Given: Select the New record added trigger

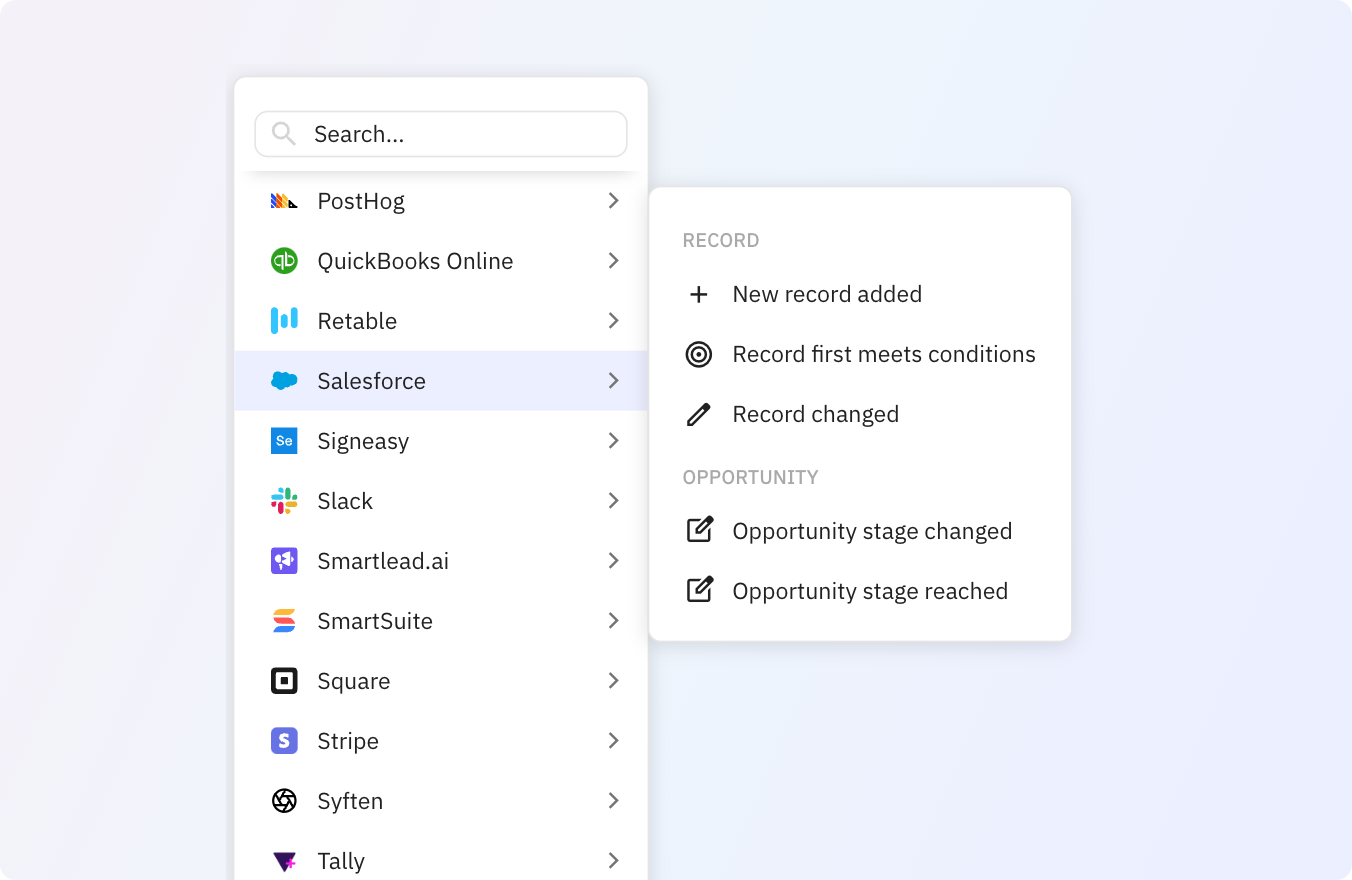Looking at the screenshot, I should (x=860, y=294).
